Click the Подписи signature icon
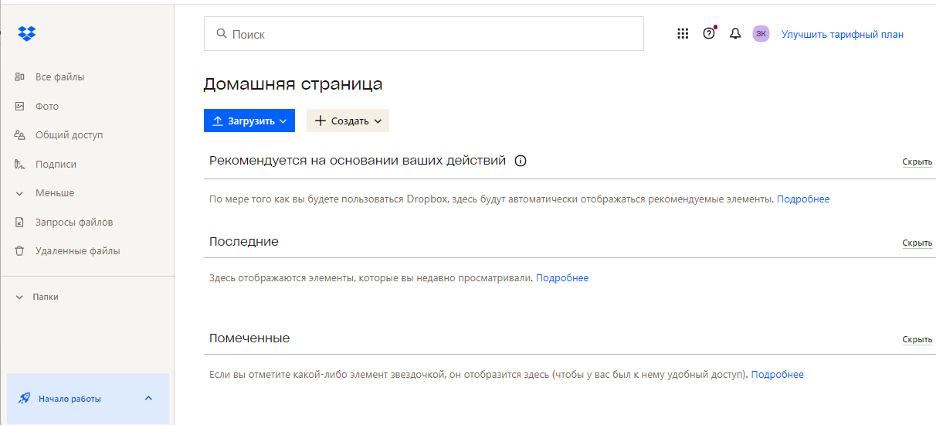 [x=19, y=164]
